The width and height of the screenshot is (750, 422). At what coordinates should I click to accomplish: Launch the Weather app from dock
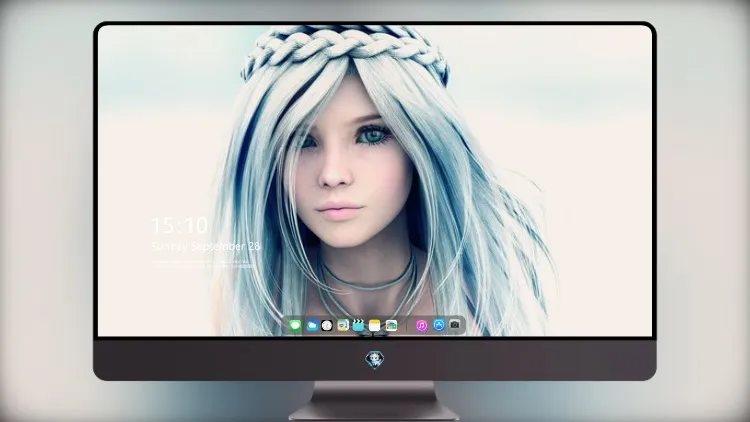312,325
